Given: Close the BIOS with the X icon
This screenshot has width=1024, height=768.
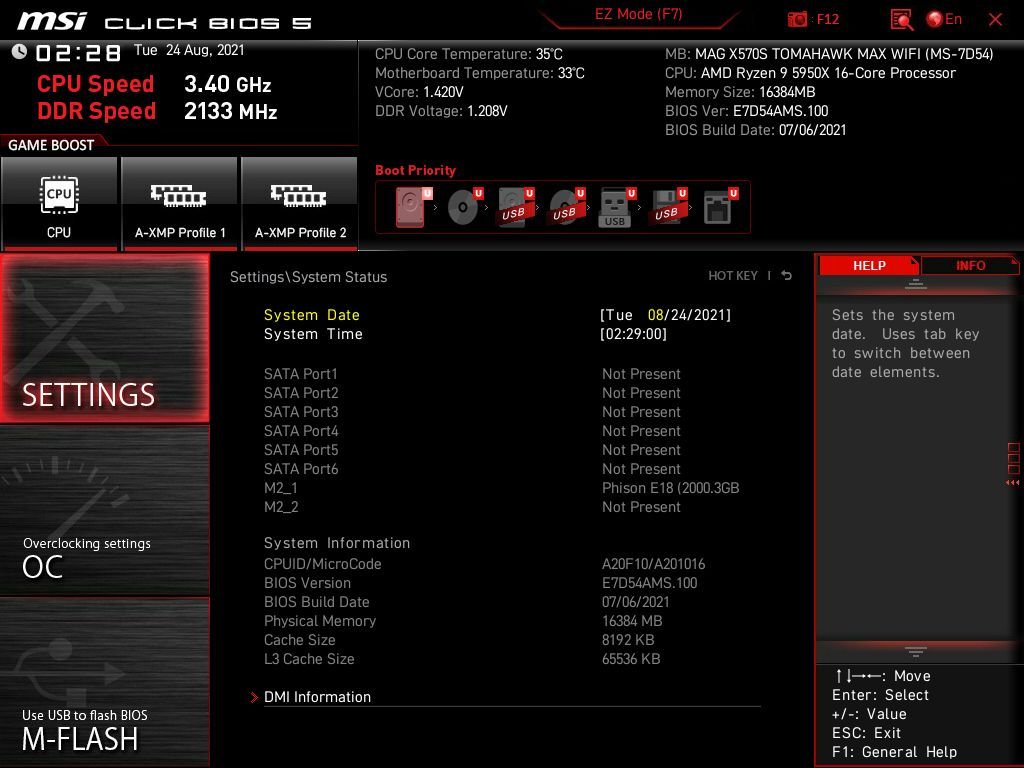Looking at the screenshot, I should coord(995,20).
